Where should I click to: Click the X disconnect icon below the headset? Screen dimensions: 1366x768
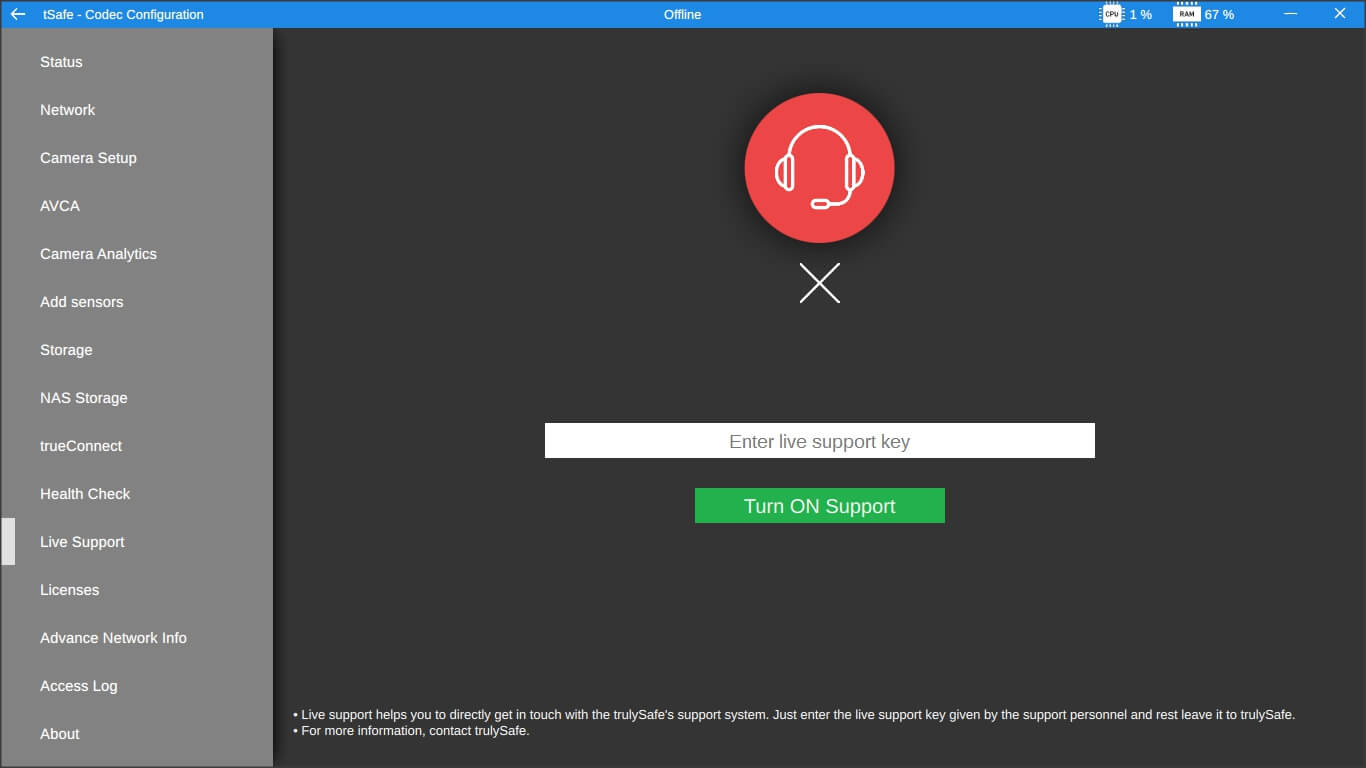click(819, 283)
